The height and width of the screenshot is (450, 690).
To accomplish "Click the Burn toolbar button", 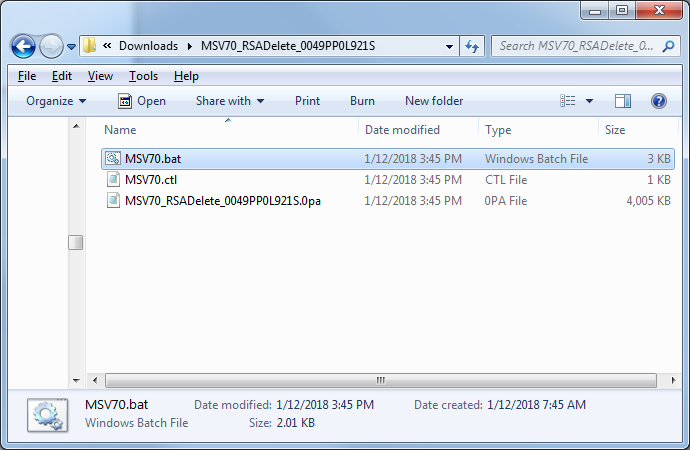I will tap(362, 101).
